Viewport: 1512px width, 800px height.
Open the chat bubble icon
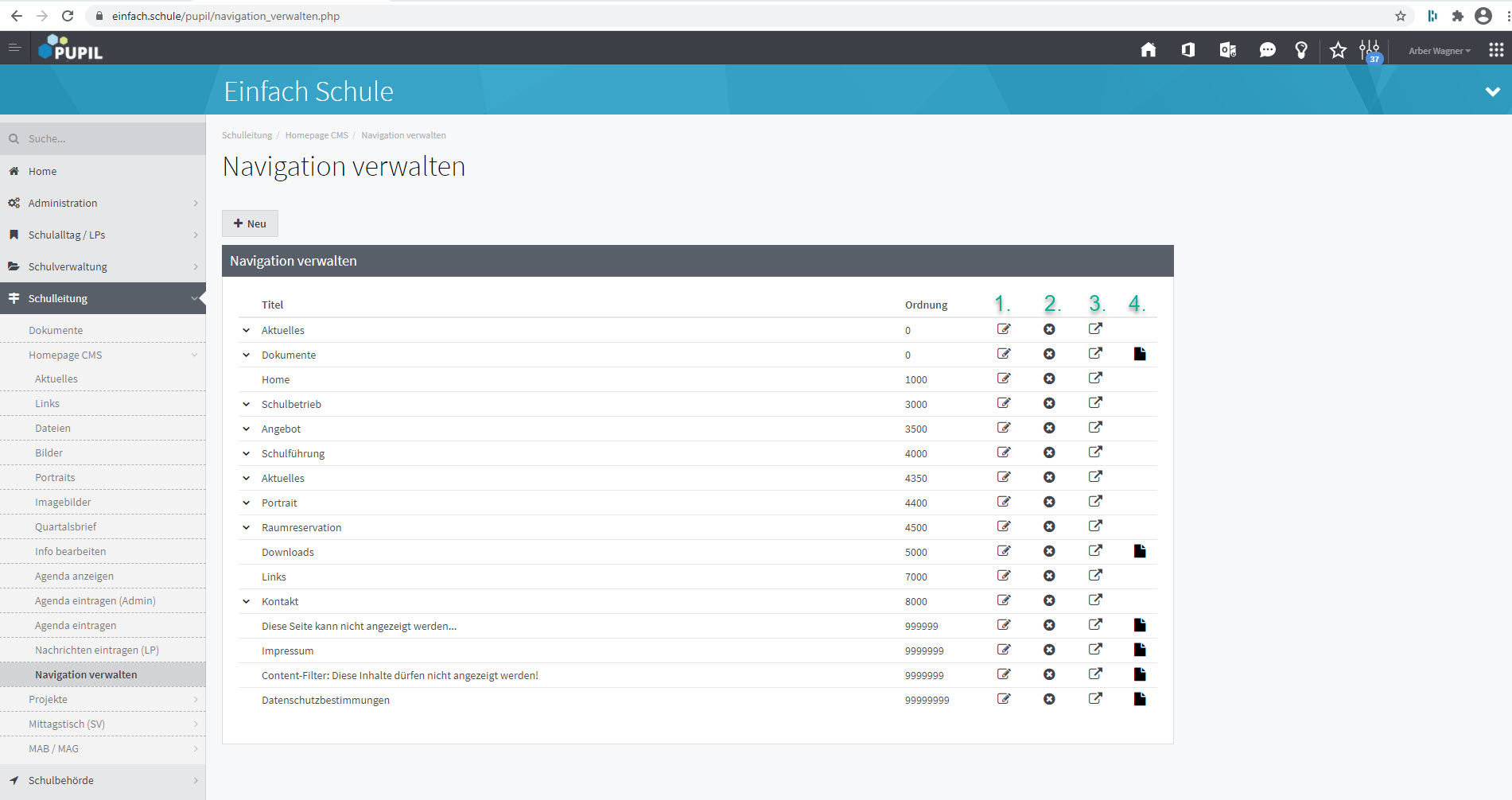pyautogui.click(x=1267, y=50)
